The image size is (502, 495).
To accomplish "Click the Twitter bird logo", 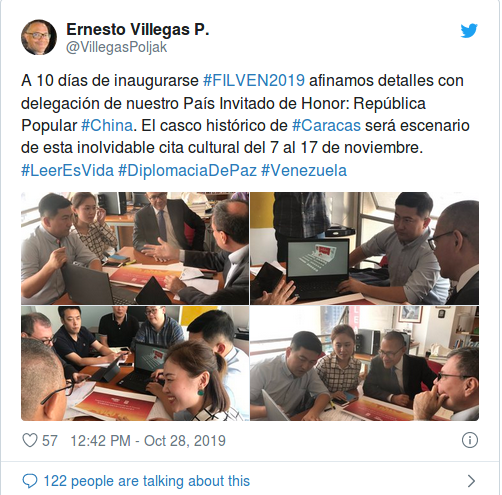I will [469, 31].
